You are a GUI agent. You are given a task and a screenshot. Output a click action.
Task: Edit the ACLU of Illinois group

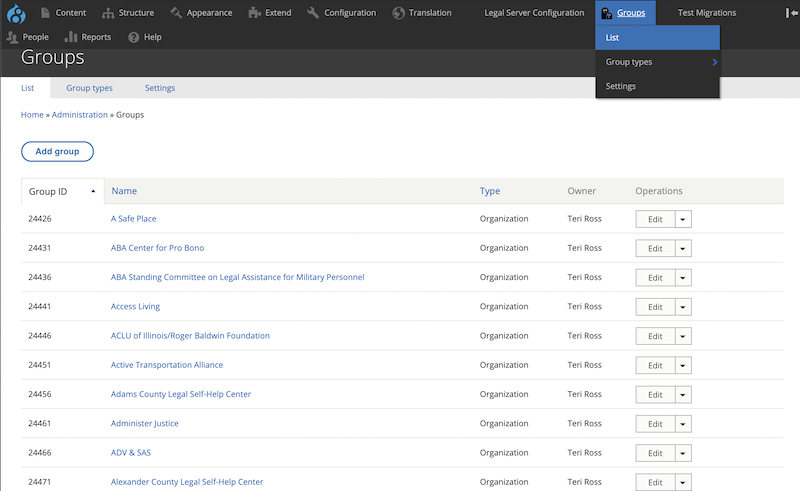tap(655, 336)
